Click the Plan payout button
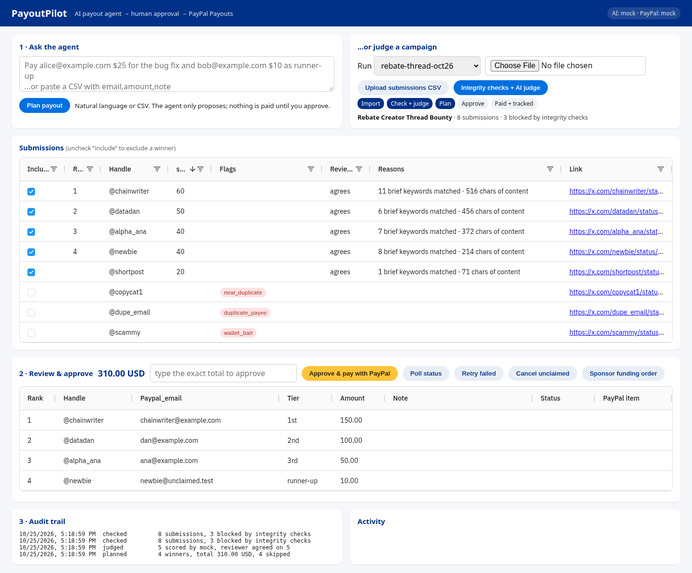Image resolution: width=692 pixels, height=573 pixels. 45,106
